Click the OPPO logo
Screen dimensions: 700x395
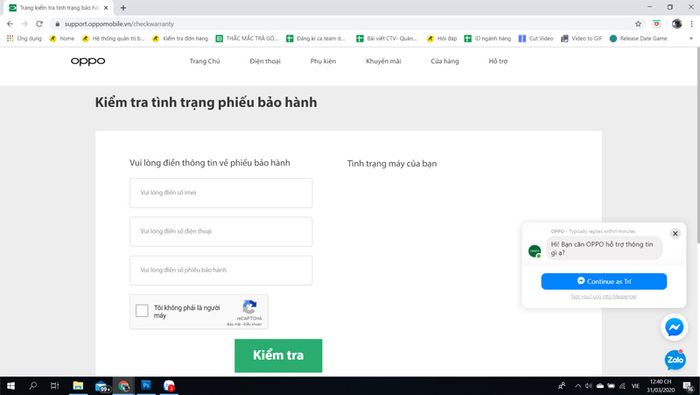point(88,61)
